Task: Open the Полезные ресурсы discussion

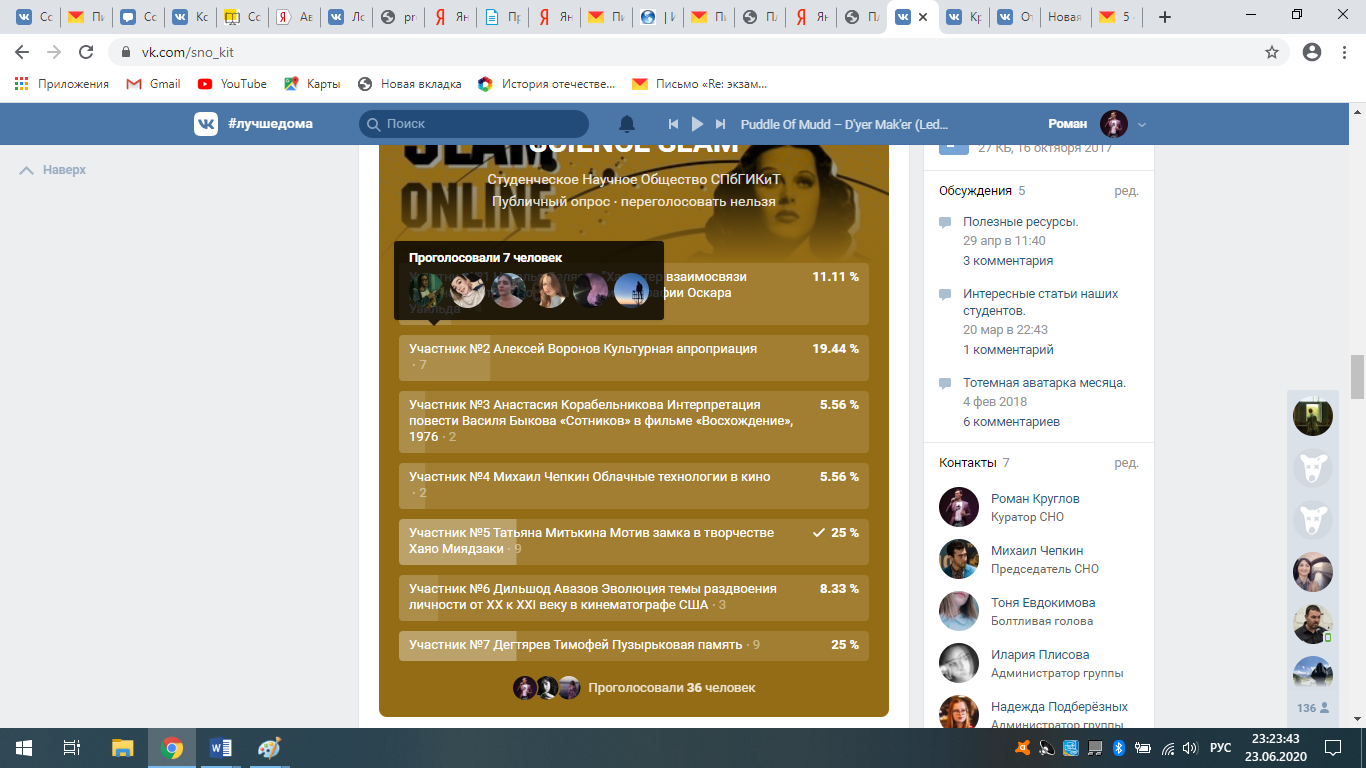Action: point(1021,222)
